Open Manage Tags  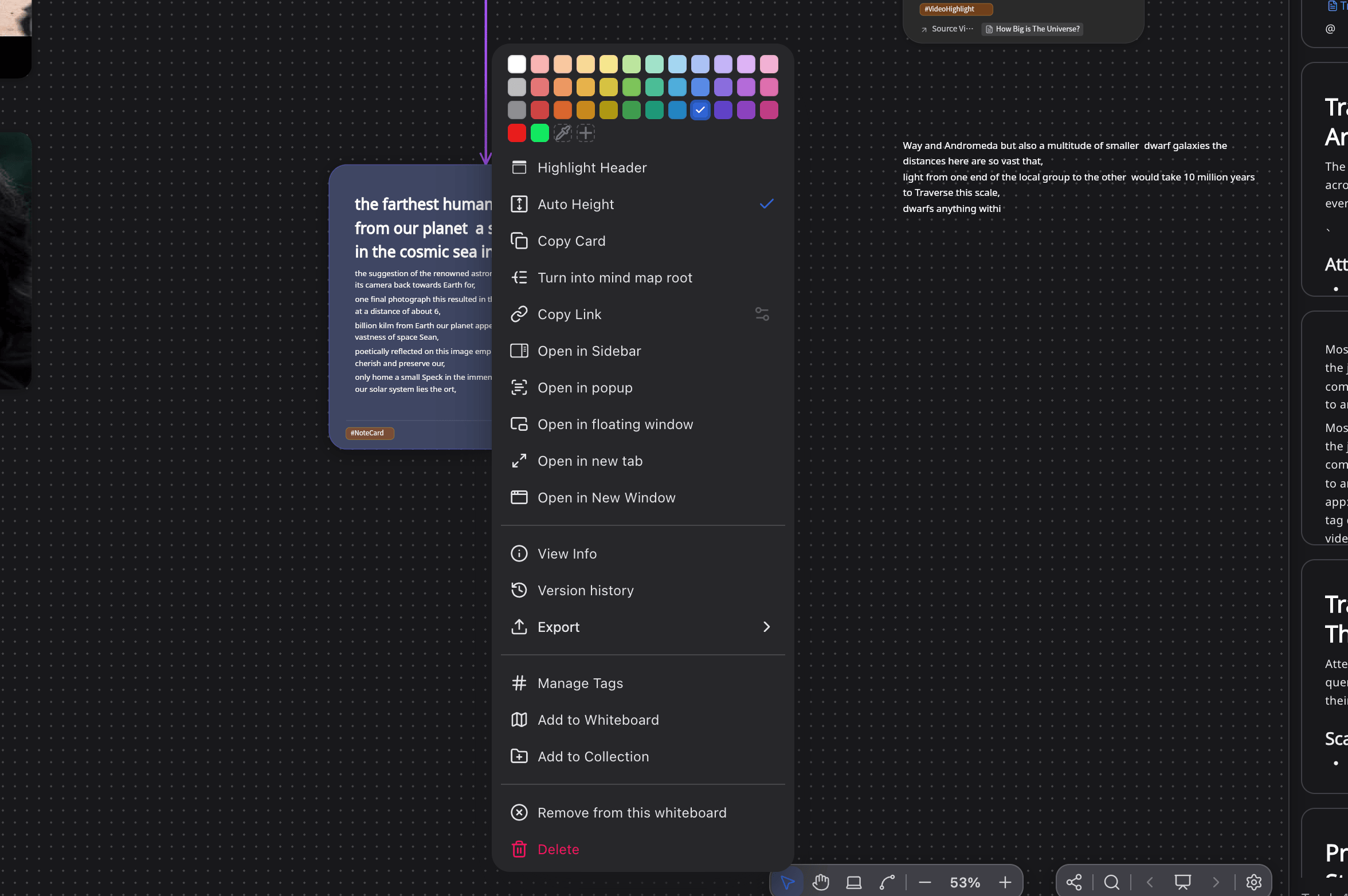pyautogui.click(x=643, y=683)
